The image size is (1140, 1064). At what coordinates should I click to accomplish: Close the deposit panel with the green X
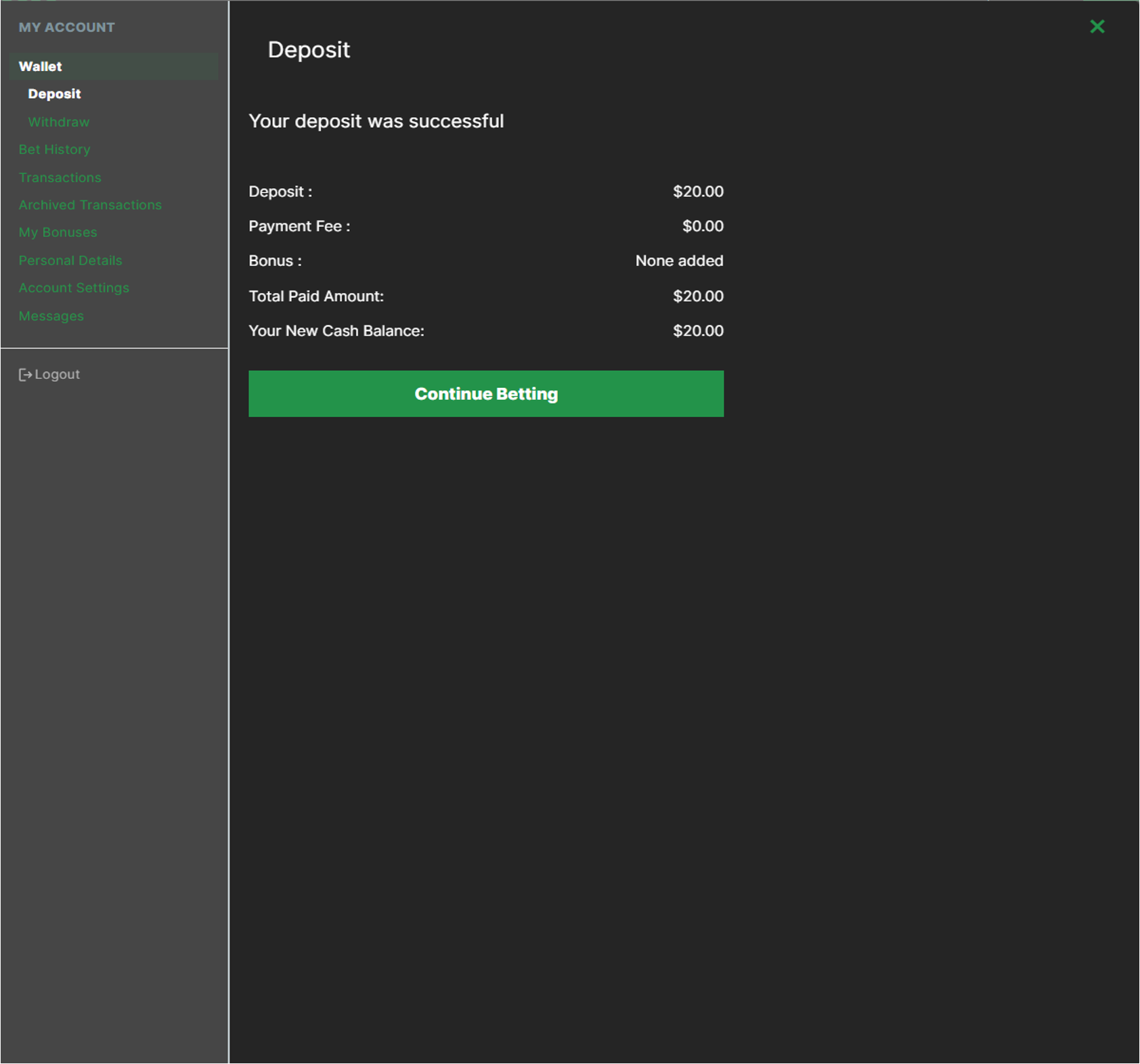(x=1097, y=26)
